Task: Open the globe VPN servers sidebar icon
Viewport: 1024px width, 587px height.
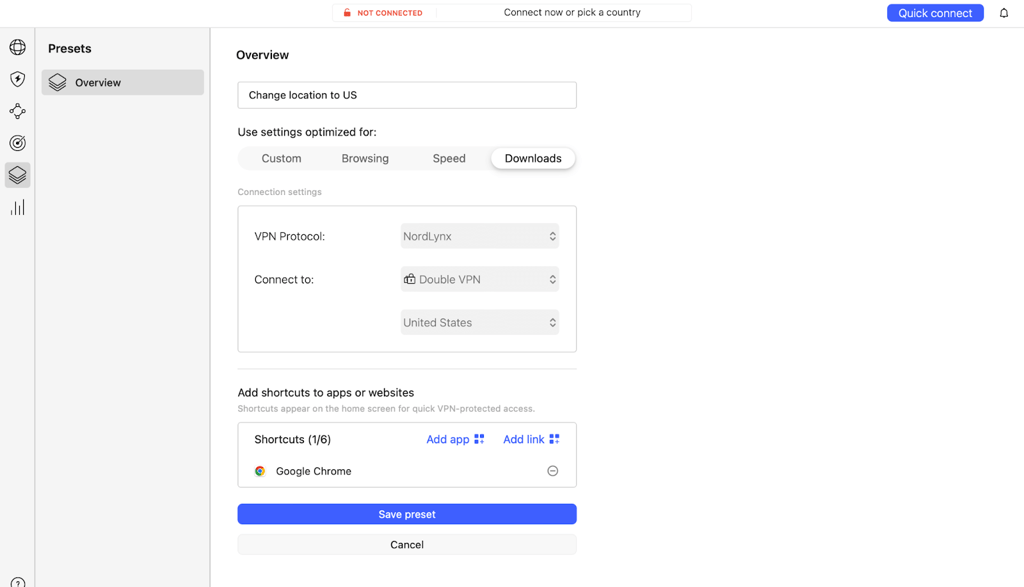Action: click(x=18, y=47)
